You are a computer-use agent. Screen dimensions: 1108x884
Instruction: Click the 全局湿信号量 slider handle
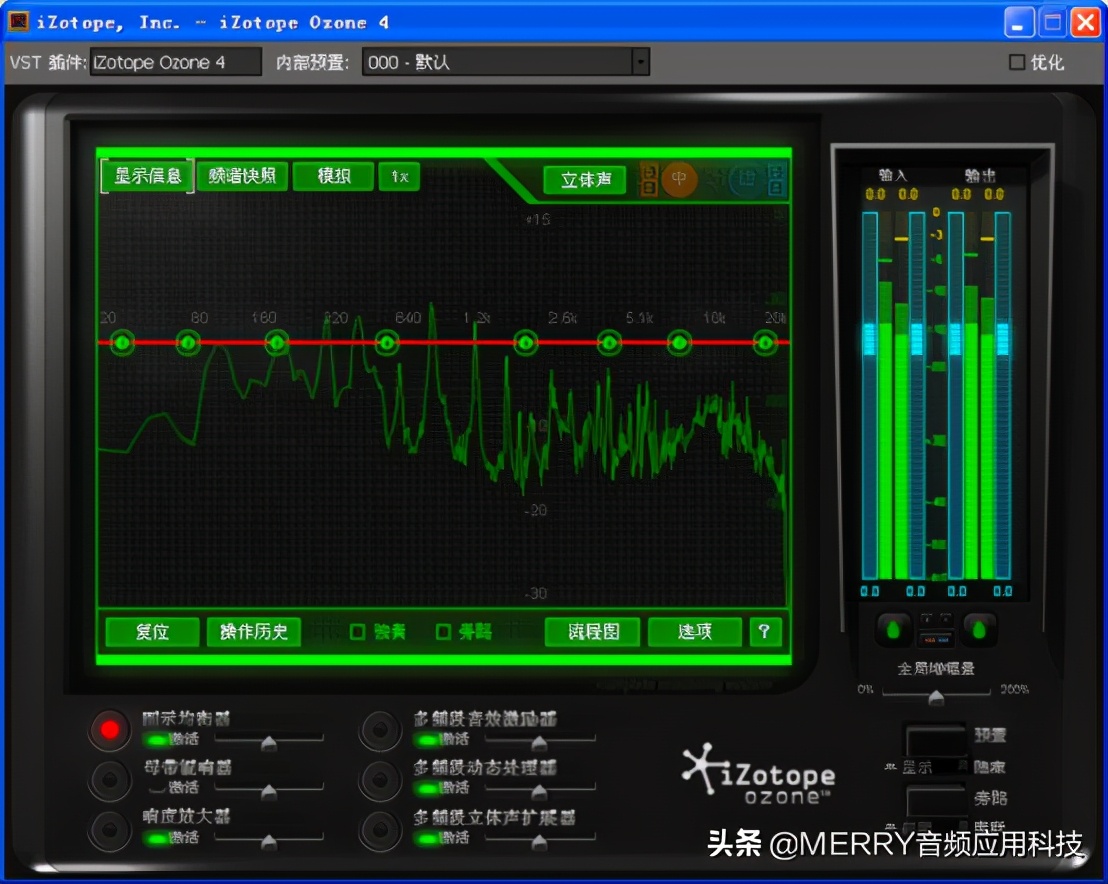(936, 700)
